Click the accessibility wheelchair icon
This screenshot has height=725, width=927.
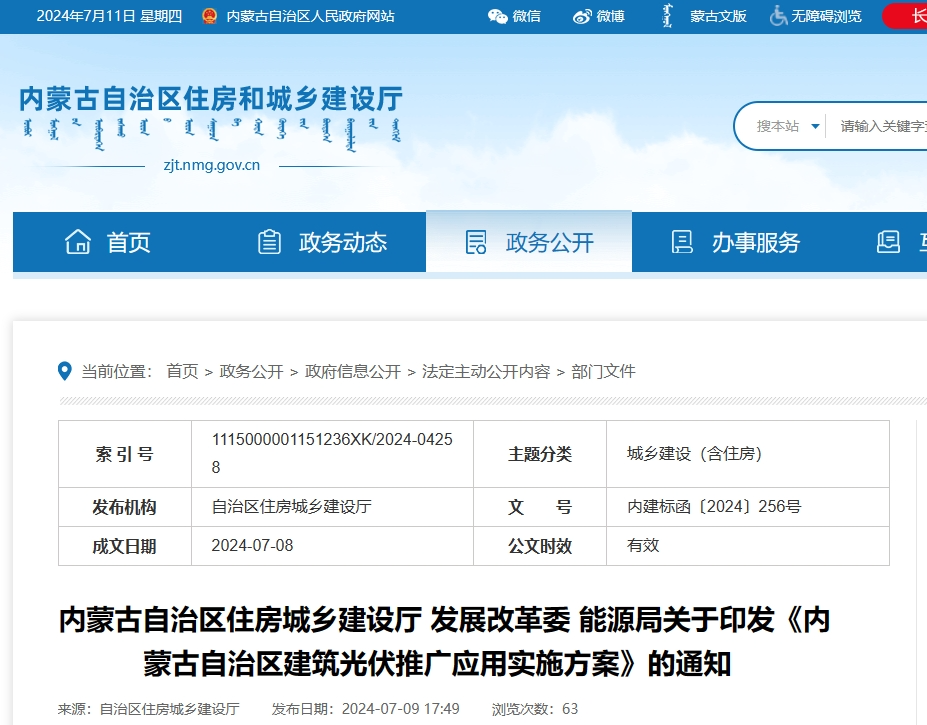click(778, 16)
